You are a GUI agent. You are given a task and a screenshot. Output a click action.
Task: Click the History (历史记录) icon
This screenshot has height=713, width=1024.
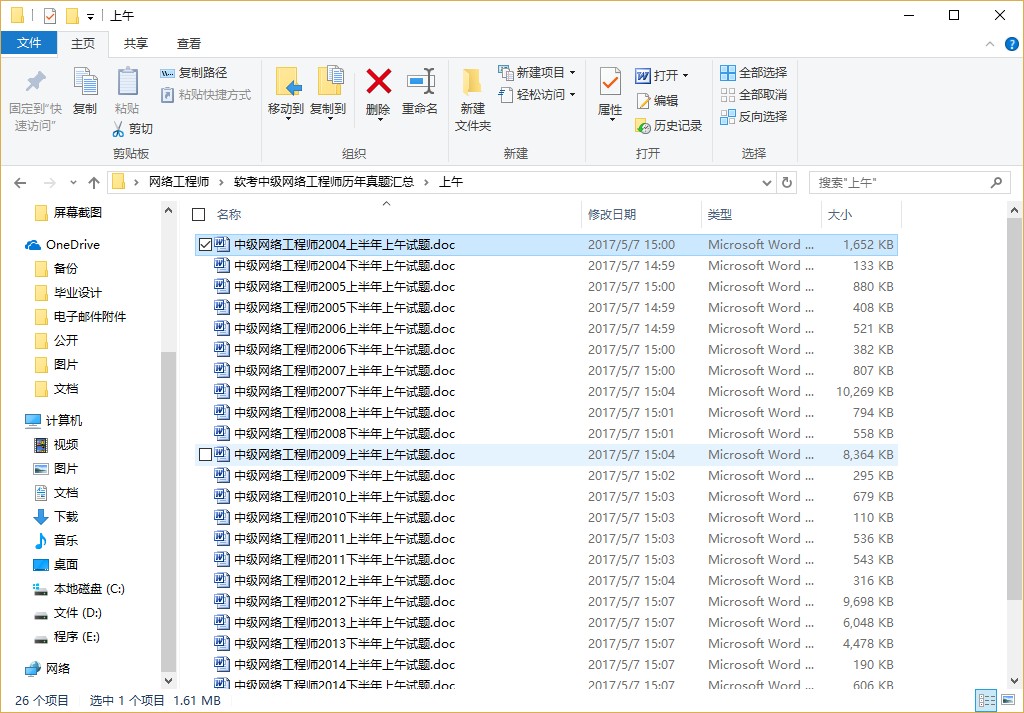(643, 125)
